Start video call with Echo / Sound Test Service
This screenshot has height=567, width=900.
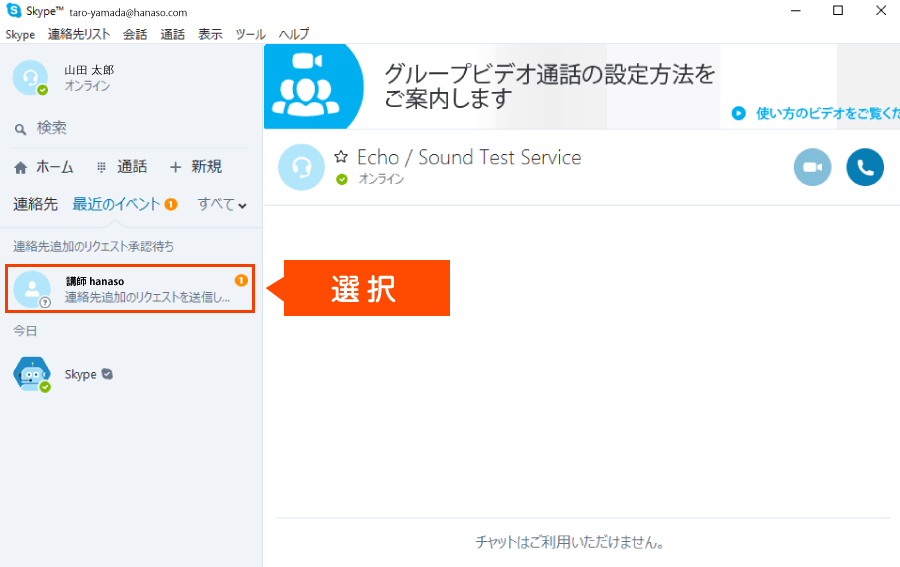[812, 167]
